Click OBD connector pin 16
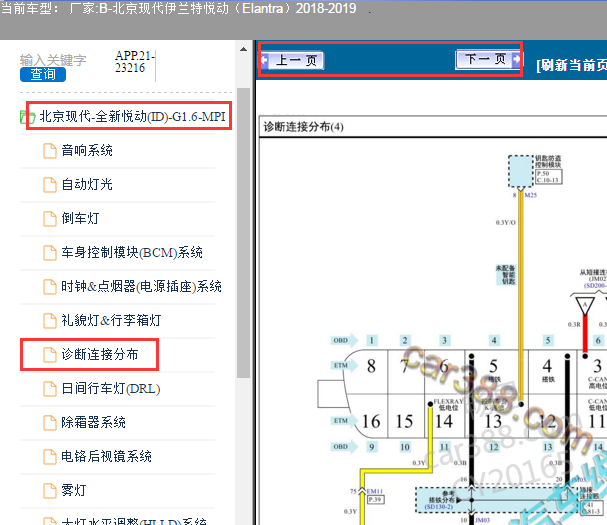Viewport: 607px width, 525px height. (371, 421)
